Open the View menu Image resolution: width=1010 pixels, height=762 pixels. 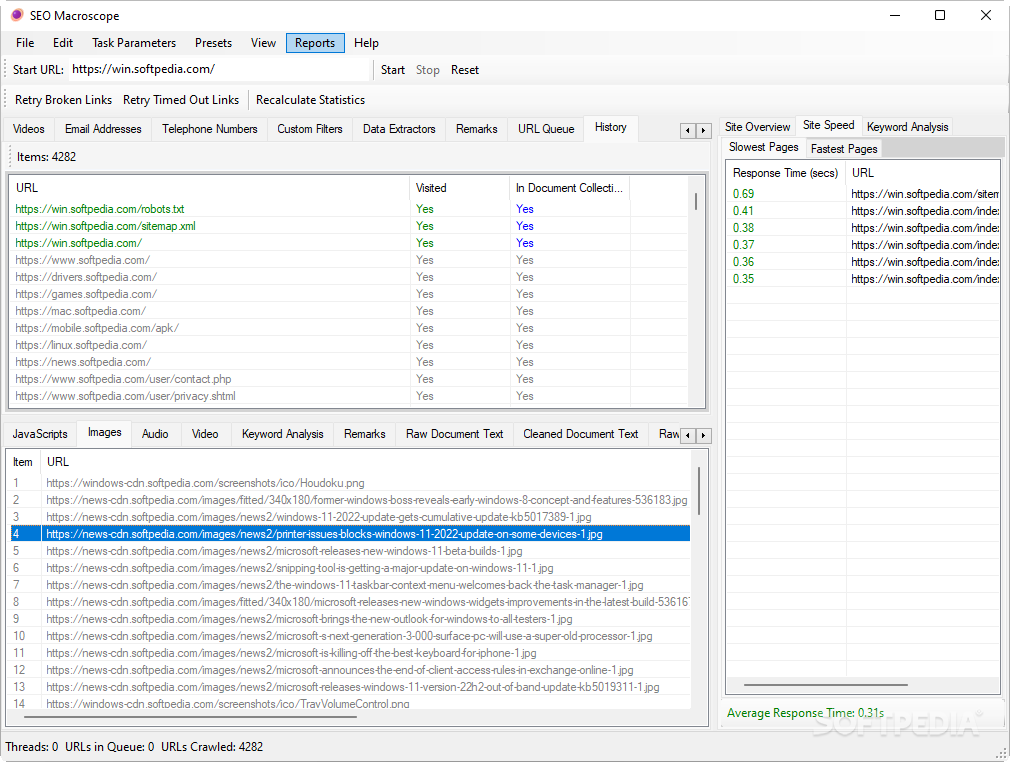tap(263, 43)
